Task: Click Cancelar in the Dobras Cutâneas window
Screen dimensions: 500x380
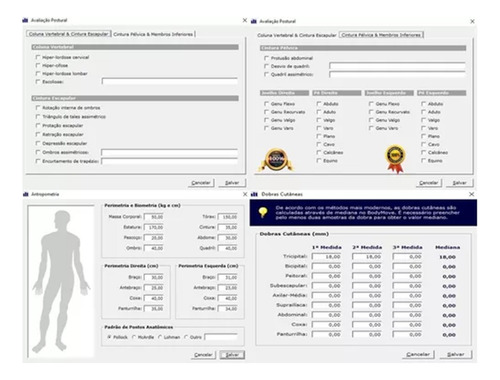Action: tap(418, 354)
